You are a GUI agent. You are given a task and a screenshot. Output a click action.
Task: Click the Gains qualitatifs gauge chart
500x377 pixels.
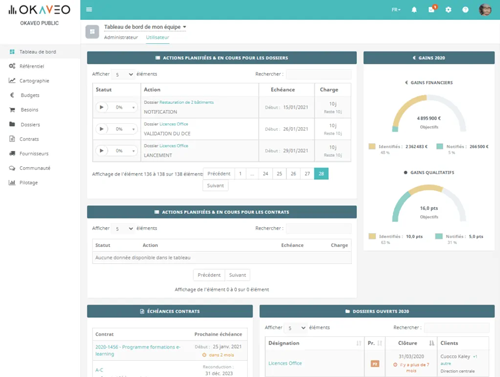[x=429, y=203]
